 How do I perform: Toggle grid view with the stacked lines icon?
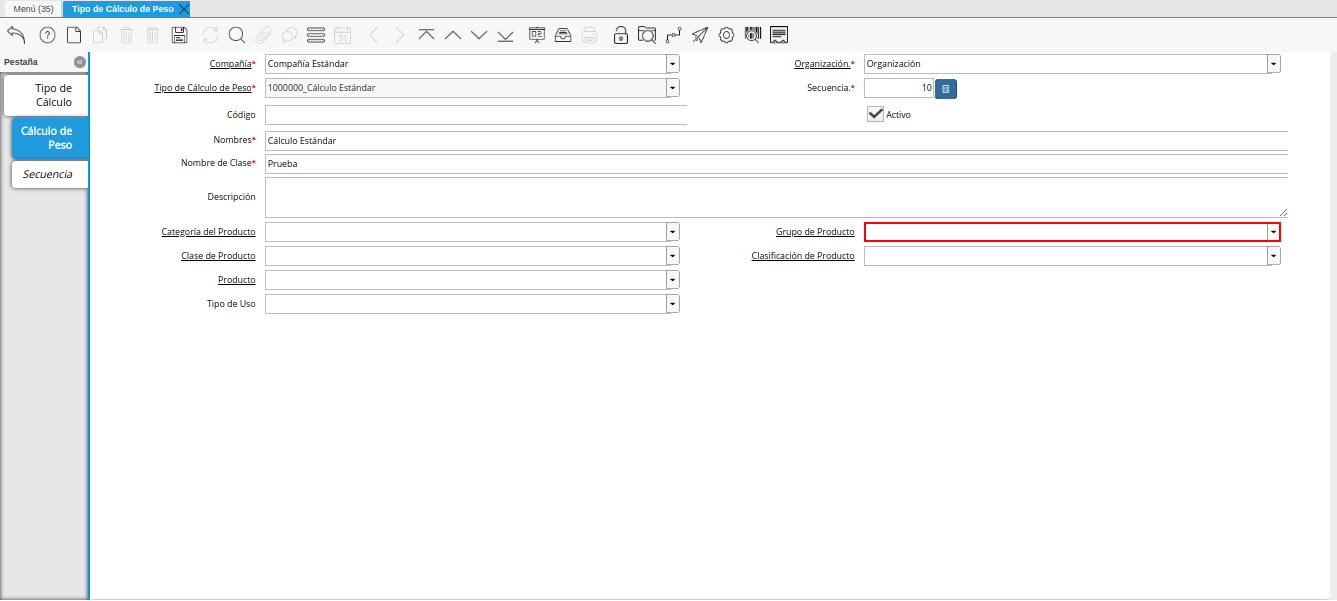coord(316,35)
